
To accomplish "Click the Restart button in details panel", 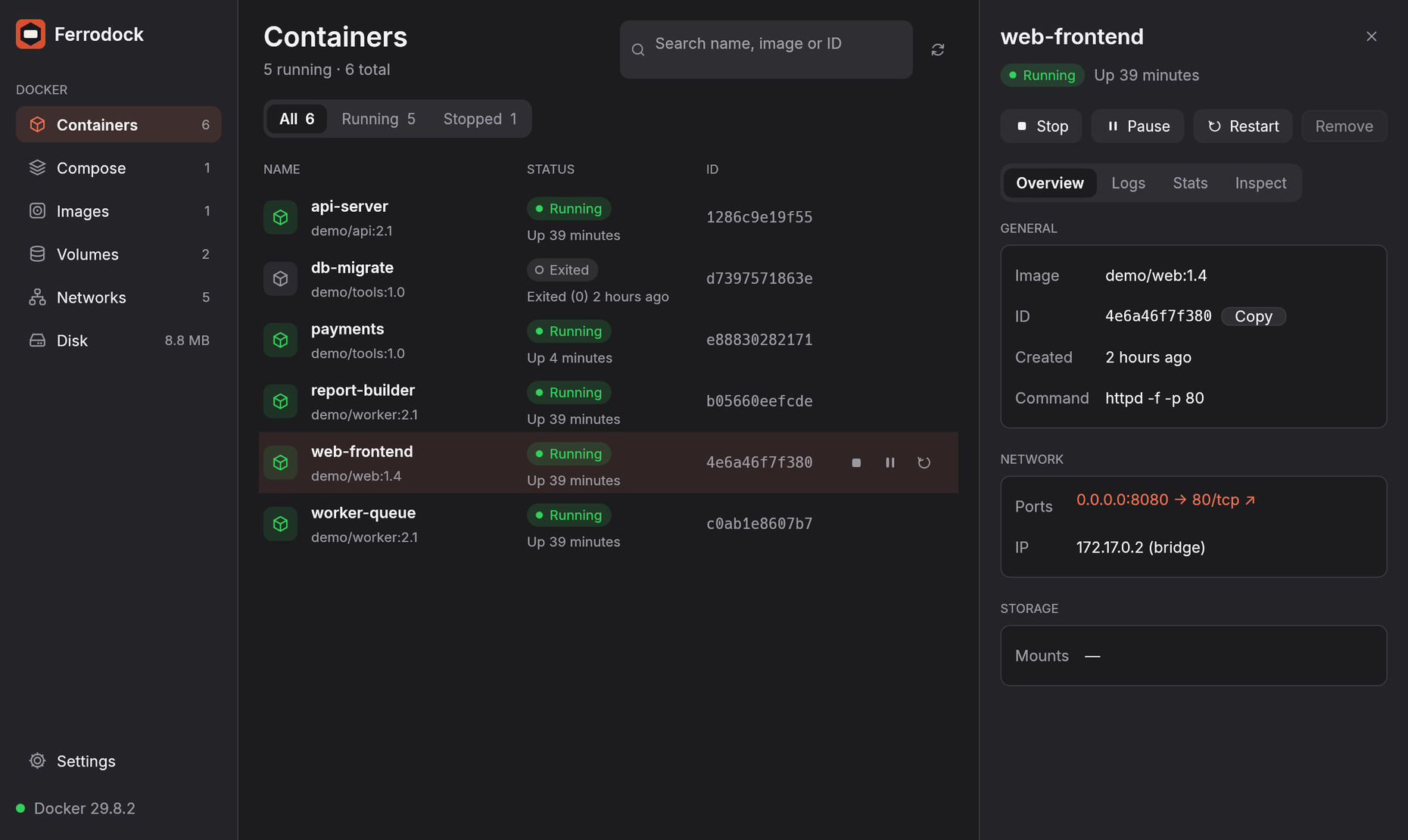I will coord(1243,126).
